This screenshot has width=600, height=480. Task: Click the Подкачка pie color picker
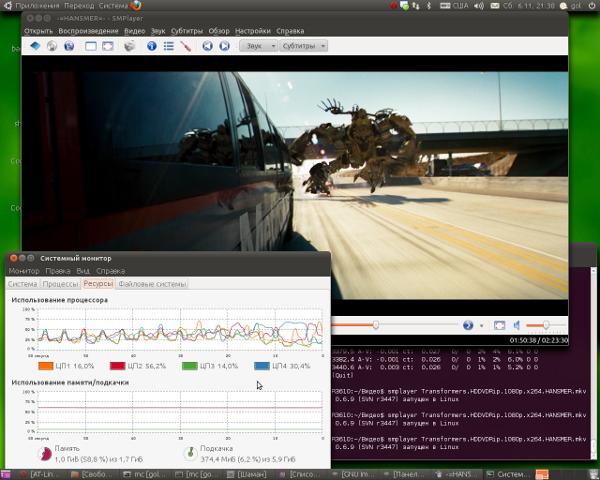point(190,454)
